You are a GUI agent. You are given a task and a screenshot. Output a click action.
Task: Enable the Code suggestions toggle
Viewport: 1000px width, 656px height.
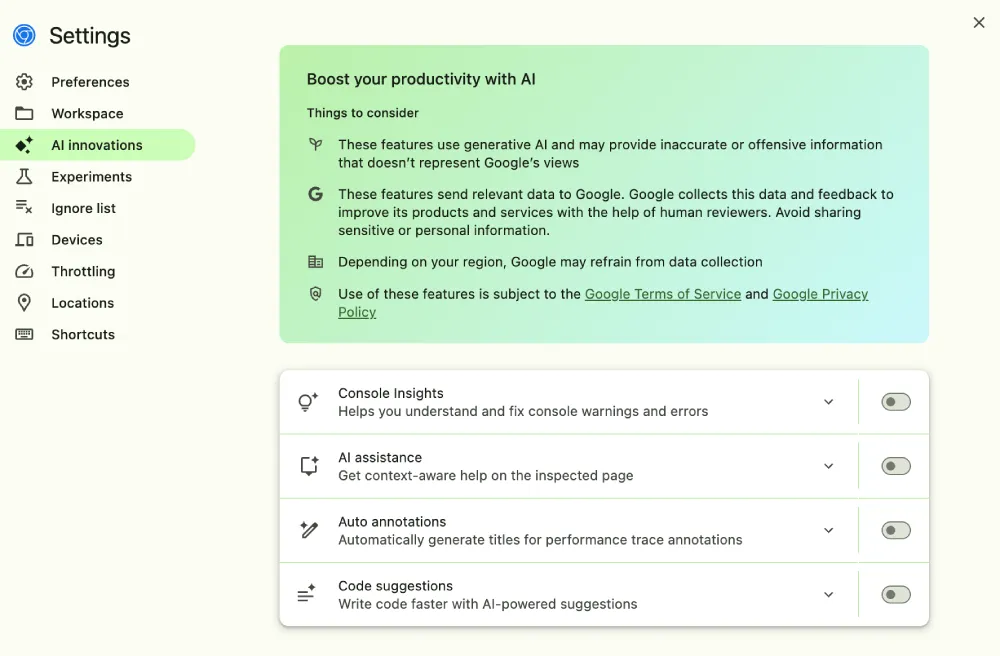(x=895, y=595)
